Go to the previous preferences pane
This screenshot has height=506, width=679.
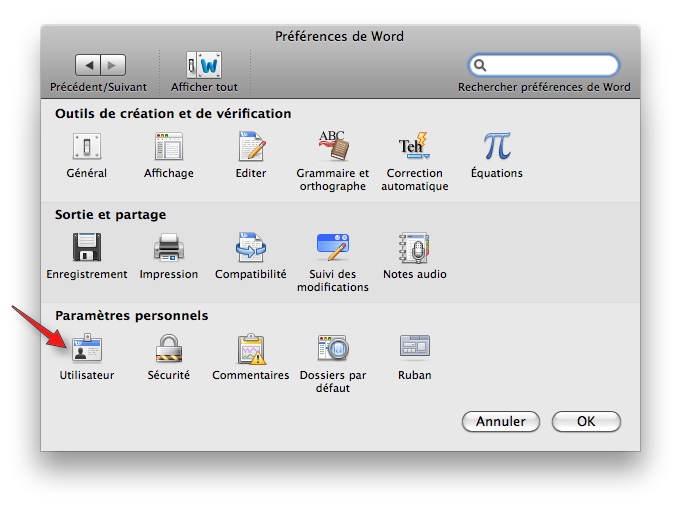(88, 65)
